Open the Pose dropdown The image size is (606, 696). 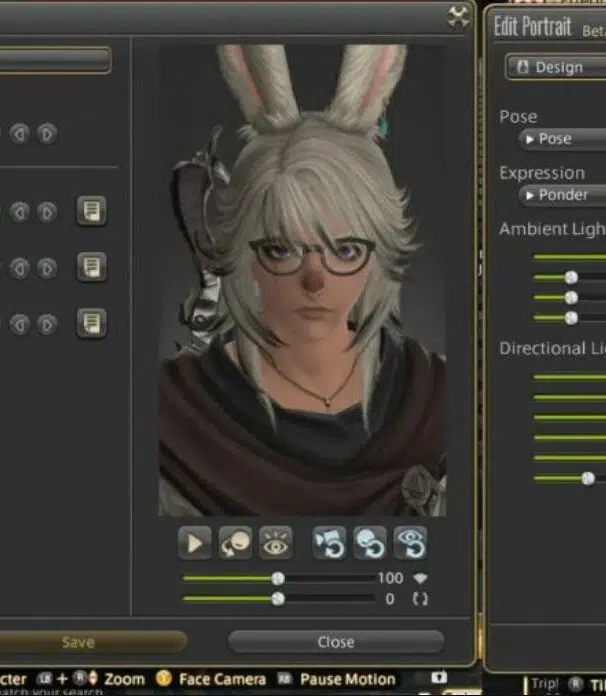(x=560, y=139)
